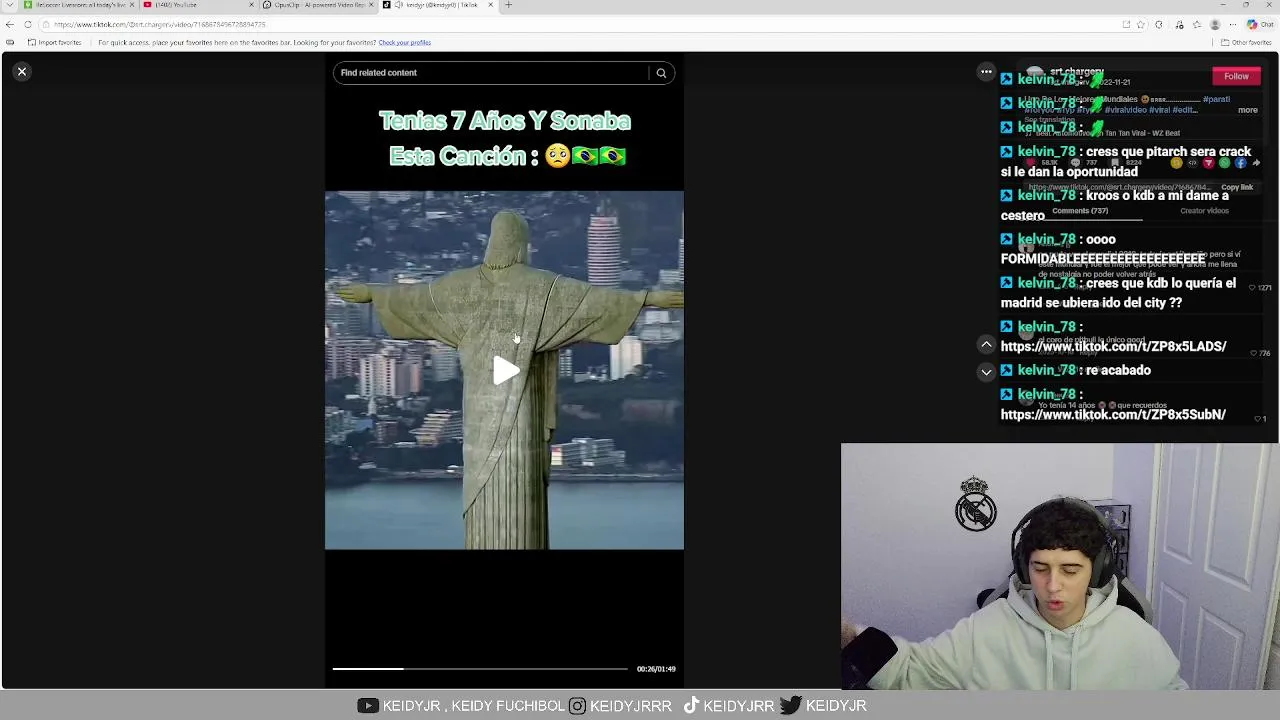This screenshot has height=720, width=1280.
Task: Close the TikTok video viewer
Action: [x=22, y=72]
